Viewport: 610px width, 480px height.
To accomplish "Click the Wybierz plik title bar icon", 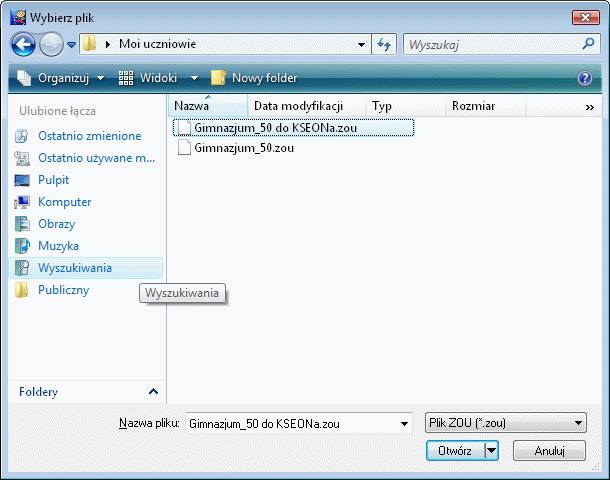I will click(x=18, y=18).
